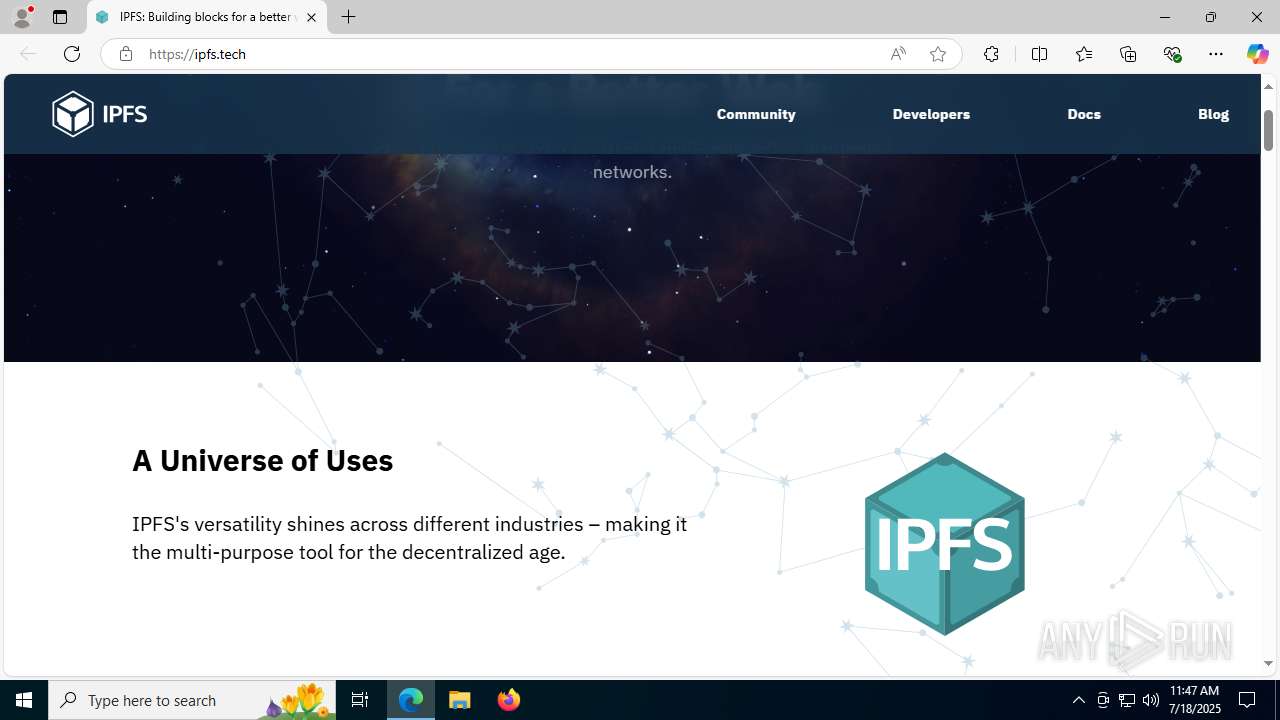1280x720 pixels.
Task: Launch Firefox from the taskbar
Action: click(x=508, y=700)
